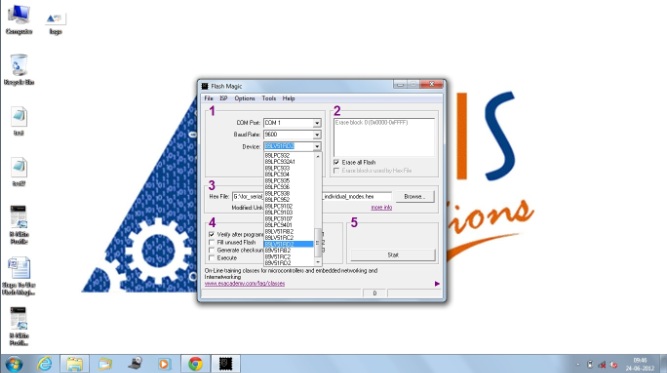
Task: Launch Google Chrome from the taskbar
Action: (x=195, y=364)
